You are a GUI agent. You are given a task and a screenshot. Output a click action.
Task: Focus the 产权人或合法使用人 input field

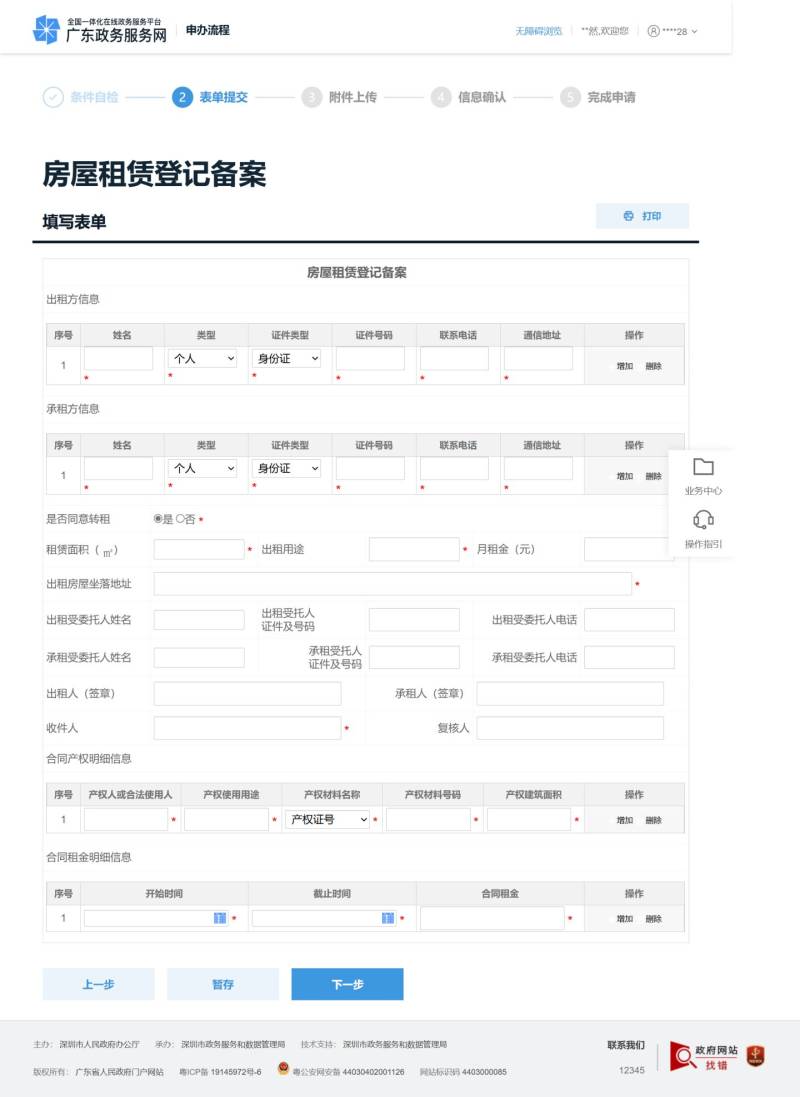[x=126, y=819]
